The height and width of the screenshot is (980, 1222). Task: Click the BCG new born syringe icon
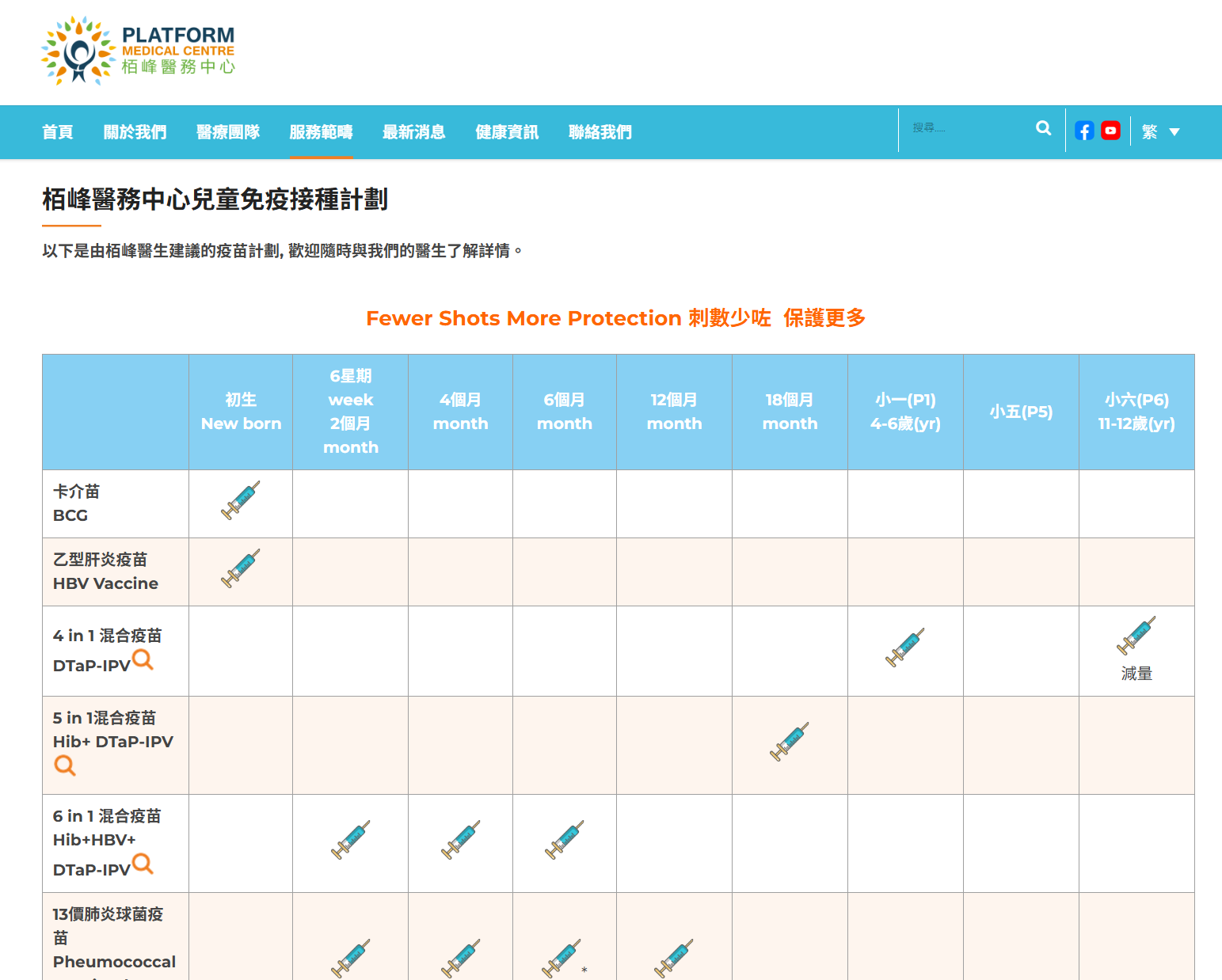coord(241,500)
